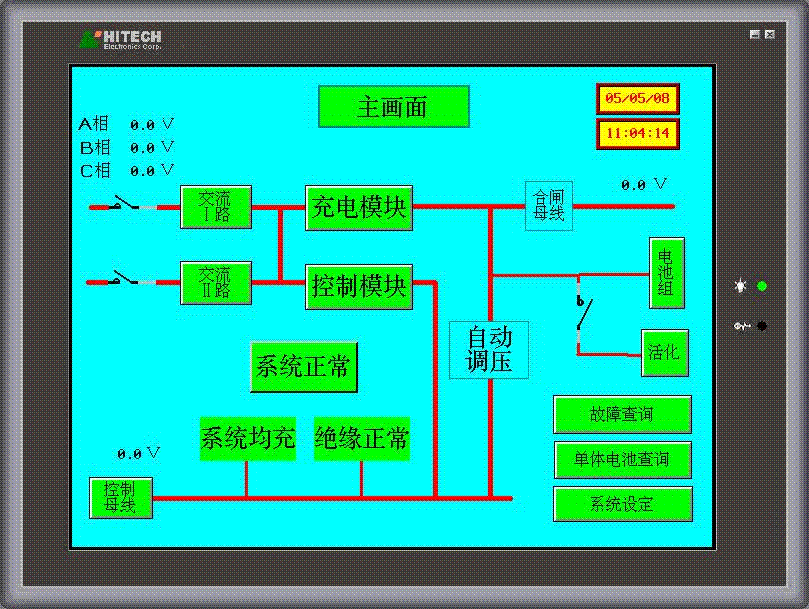809x609 pixels.
Task: Minimize the HMI simulator window
Action: click(754, 35)
